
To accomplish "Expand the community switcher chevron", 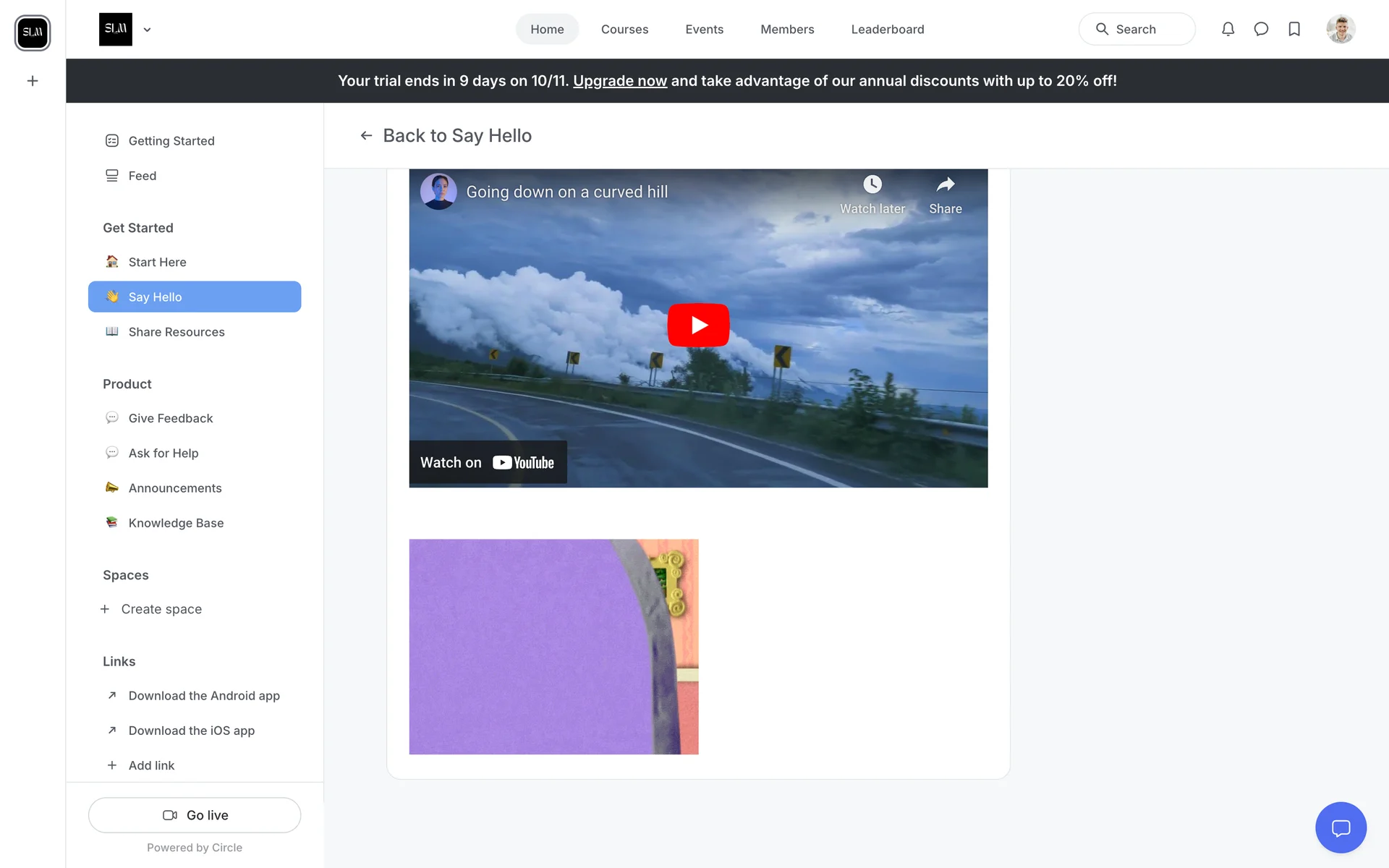I will [x=147, y=30].
